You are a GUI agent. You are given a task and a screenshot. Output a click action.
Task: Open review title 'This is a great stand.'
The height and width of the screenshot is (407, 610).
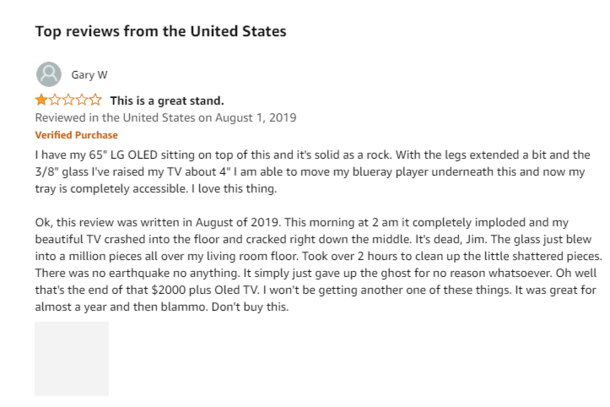pos(167,101)
